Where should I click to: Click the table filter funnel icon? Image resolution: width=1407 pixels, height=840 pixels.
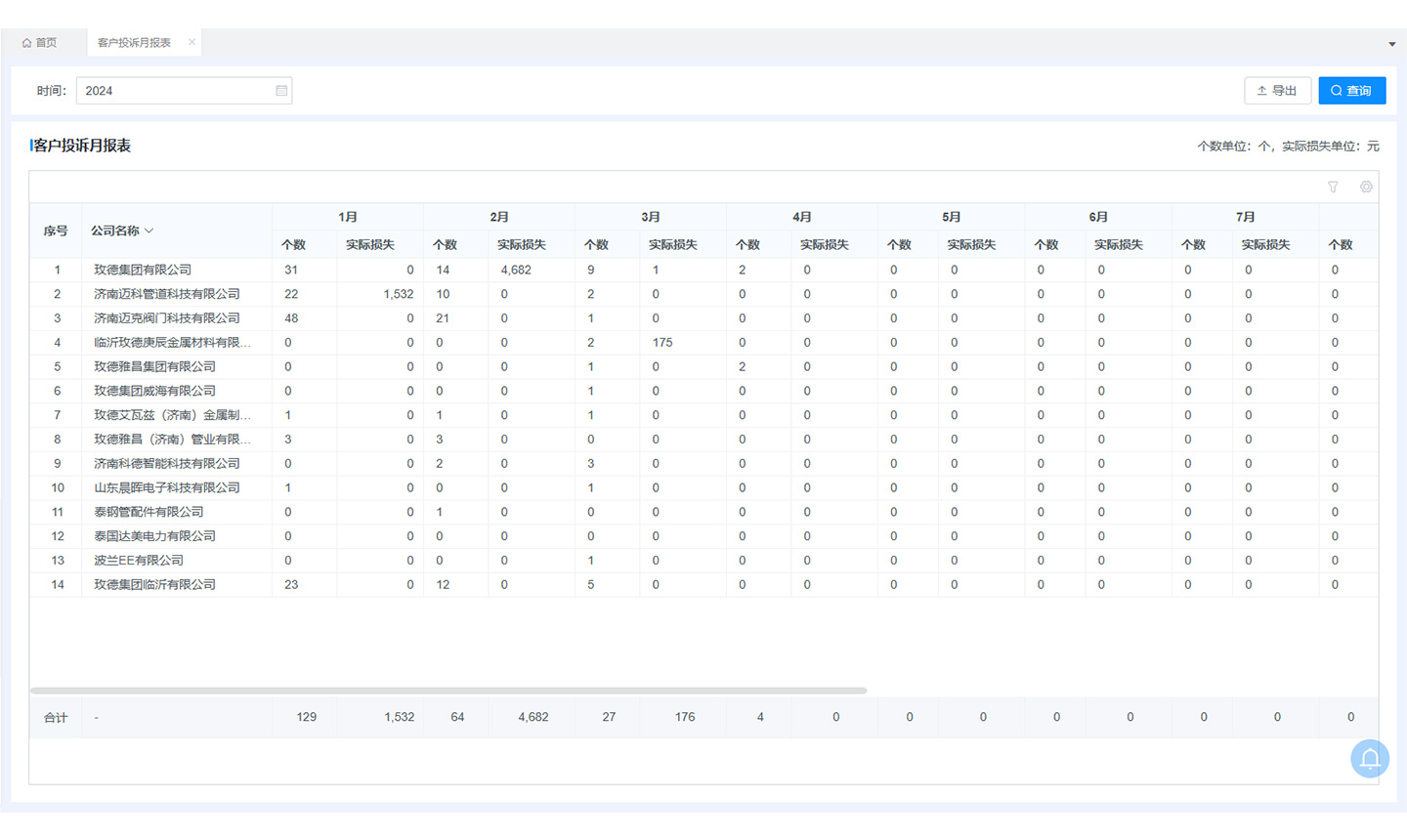point(1333,187)
